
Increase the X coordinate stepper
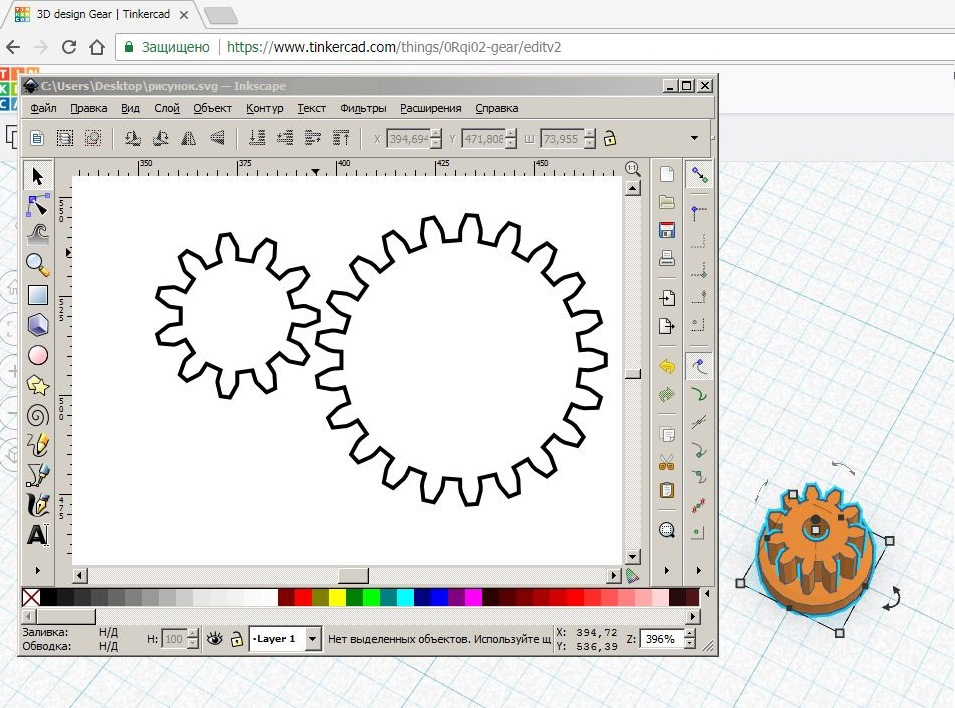[x=436, y=133]
